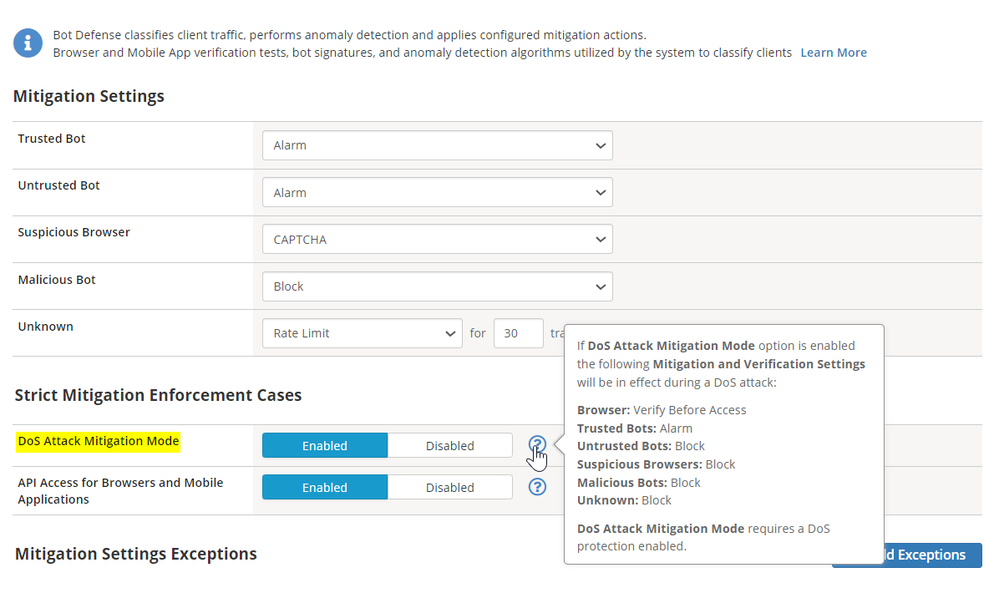Click the blue info icon at top

(28, 43)
